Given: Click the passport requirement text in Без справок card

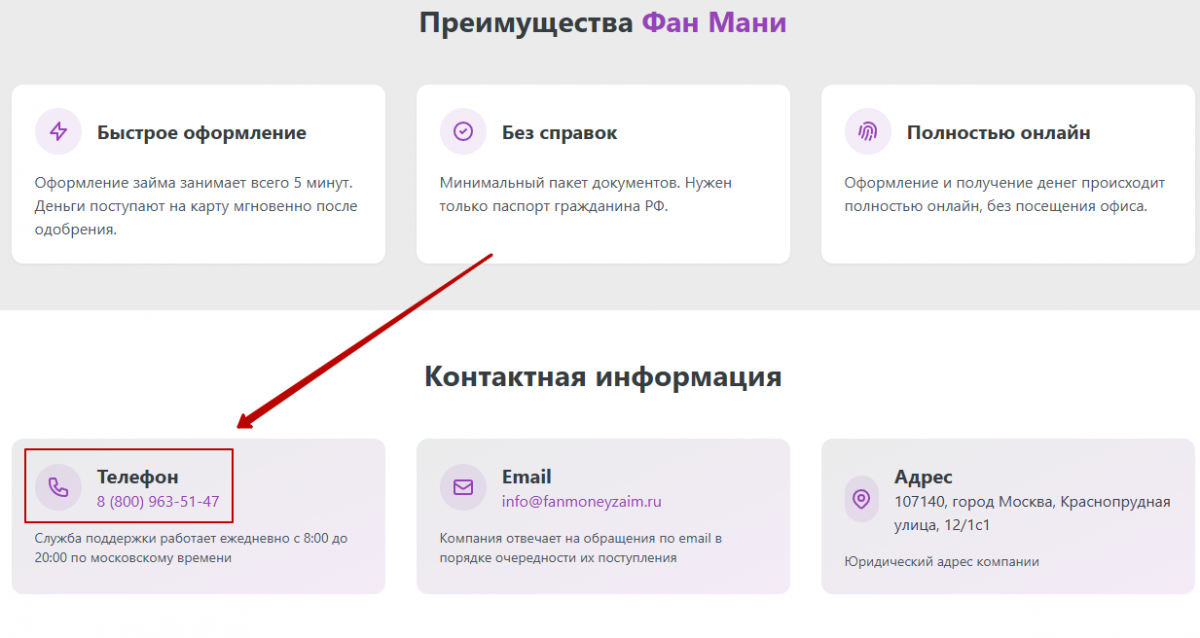Looking at the screenshot, I should (x=586, y=195).
